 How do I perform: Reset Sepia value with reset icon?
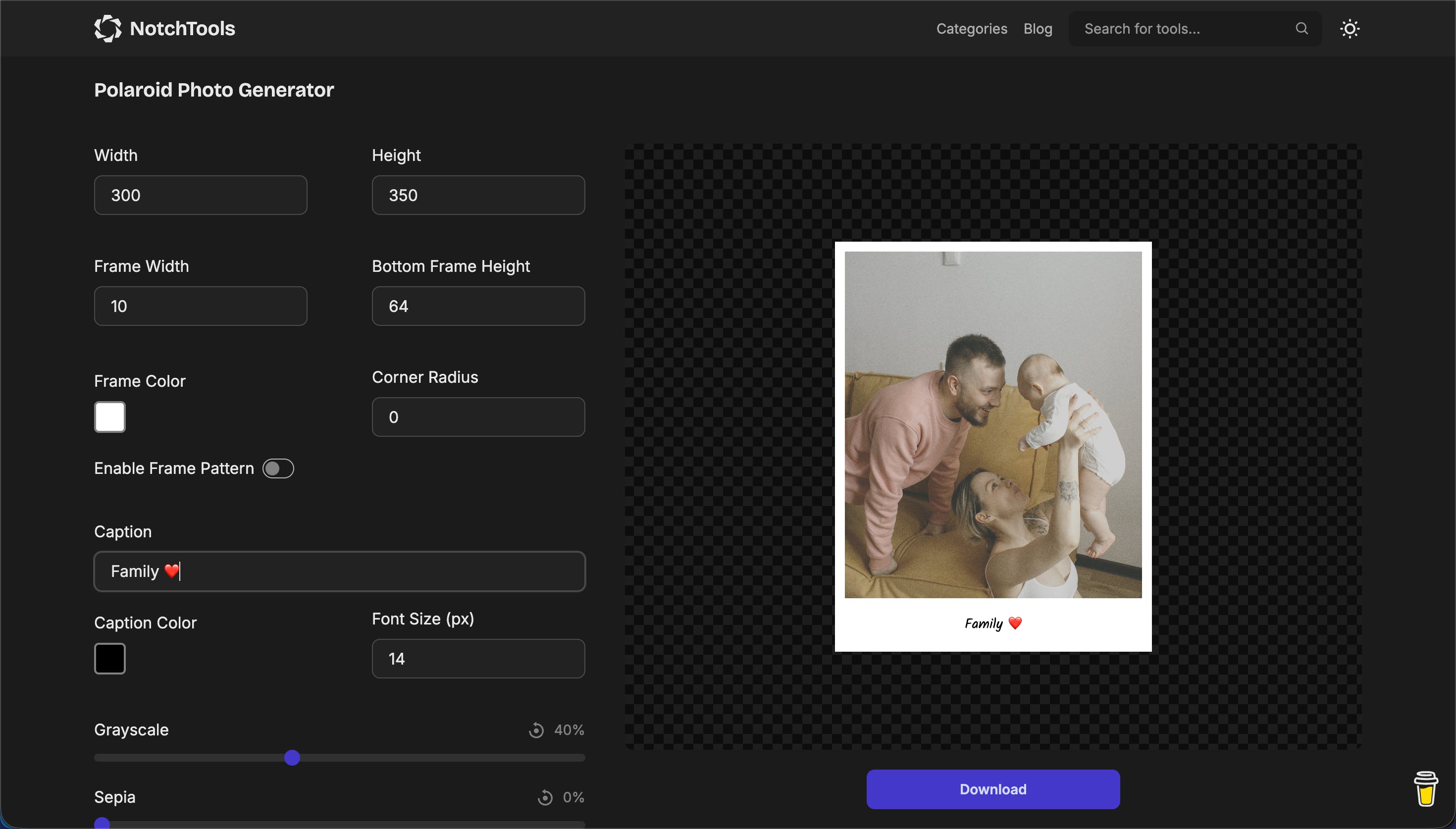point(545,797)
